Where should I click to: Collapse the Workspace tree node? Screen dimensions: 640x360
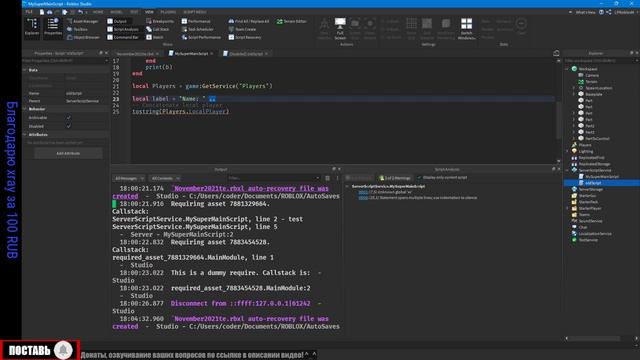pyautogui.click(x=567, y=69)
